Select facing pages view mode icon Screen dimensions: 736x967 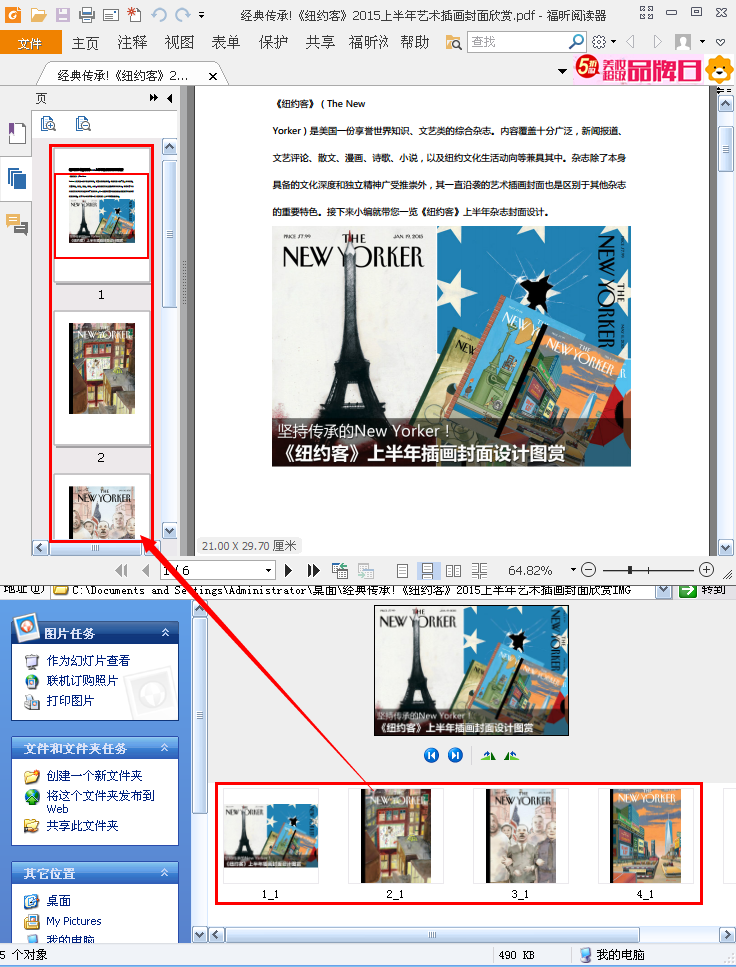click(x=453, y=570)
